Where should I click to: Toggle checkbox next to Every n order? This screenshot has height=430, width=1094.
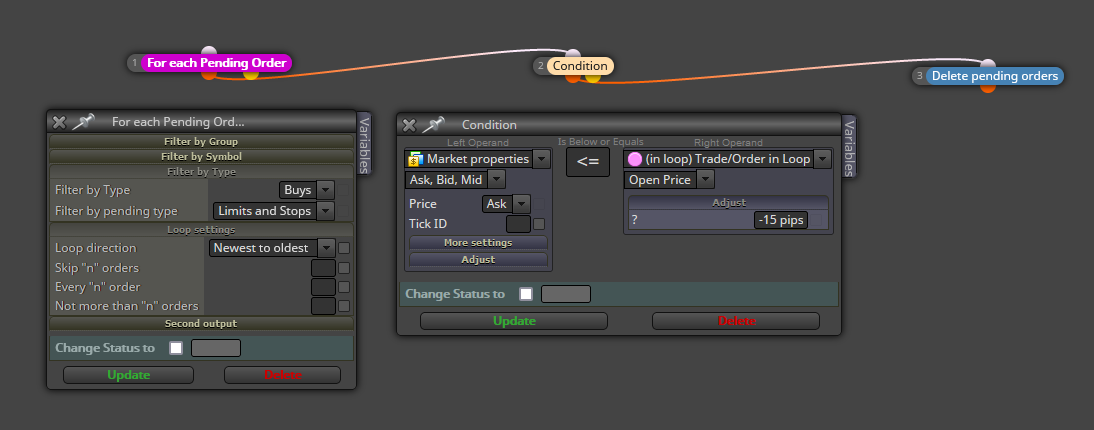(x=344, y=287)
